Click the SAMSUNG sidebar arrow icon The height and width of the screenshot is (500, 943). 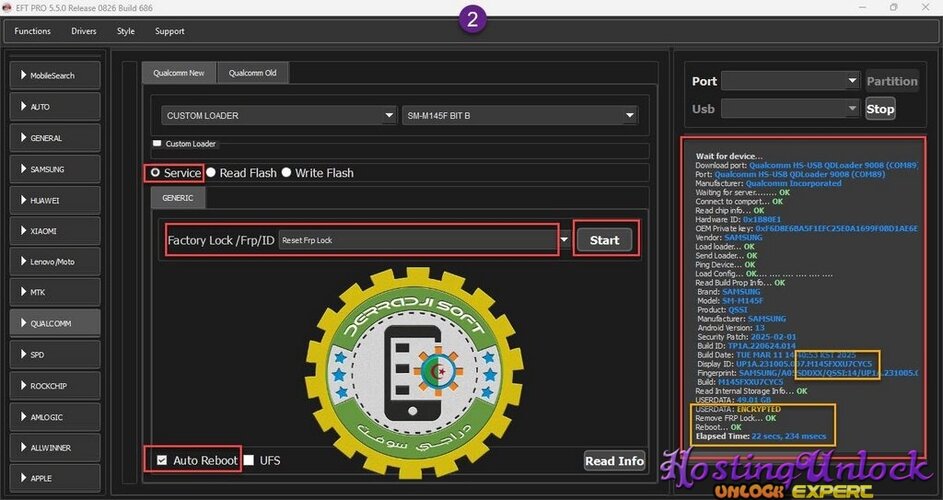23,169
